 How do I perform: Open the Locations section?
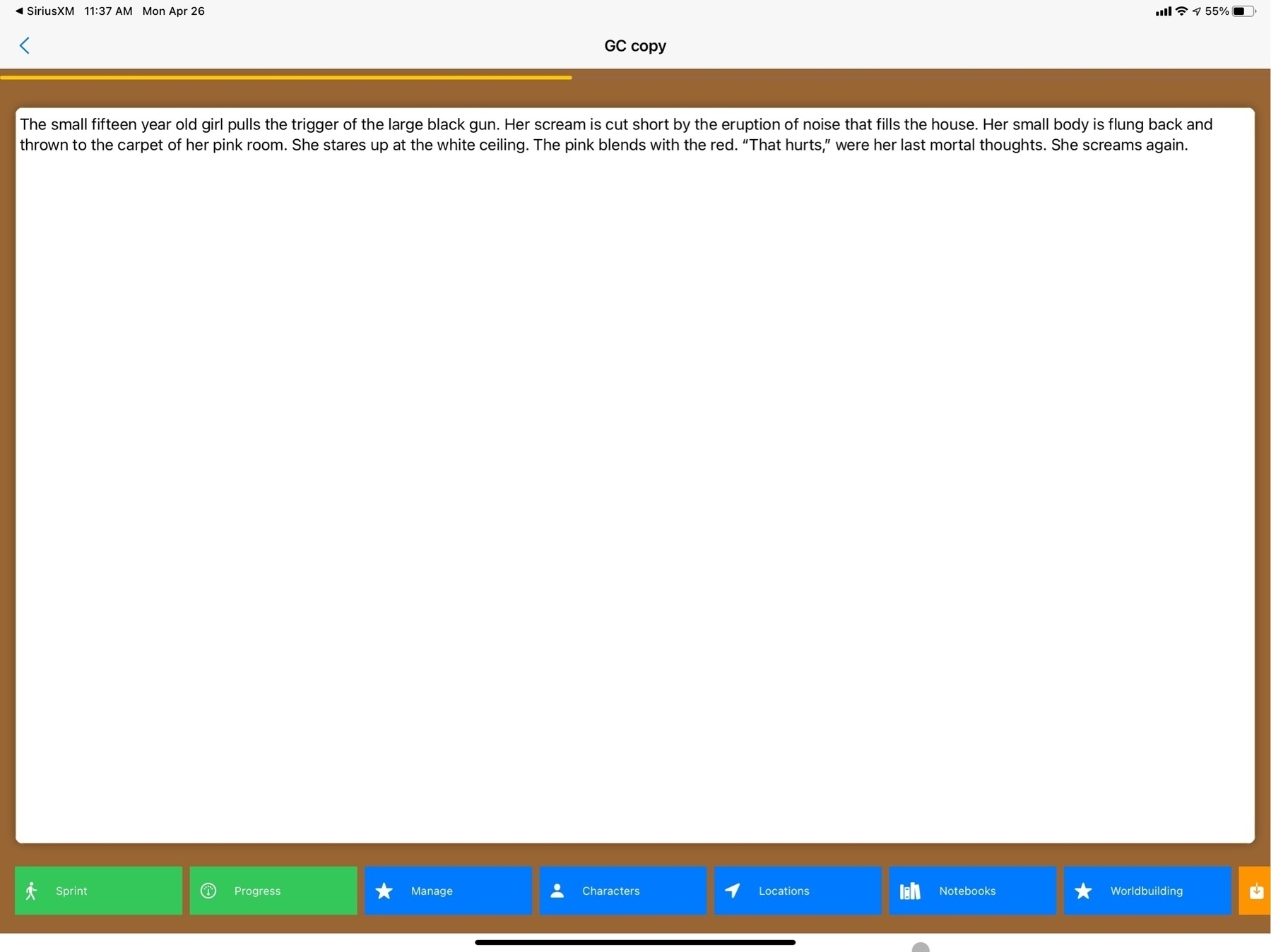coord(798,891)
